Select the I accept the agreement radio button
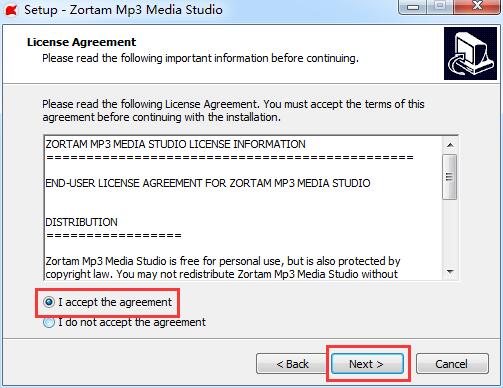Screen dimensions: 503x388 click(x=49, y=302)
